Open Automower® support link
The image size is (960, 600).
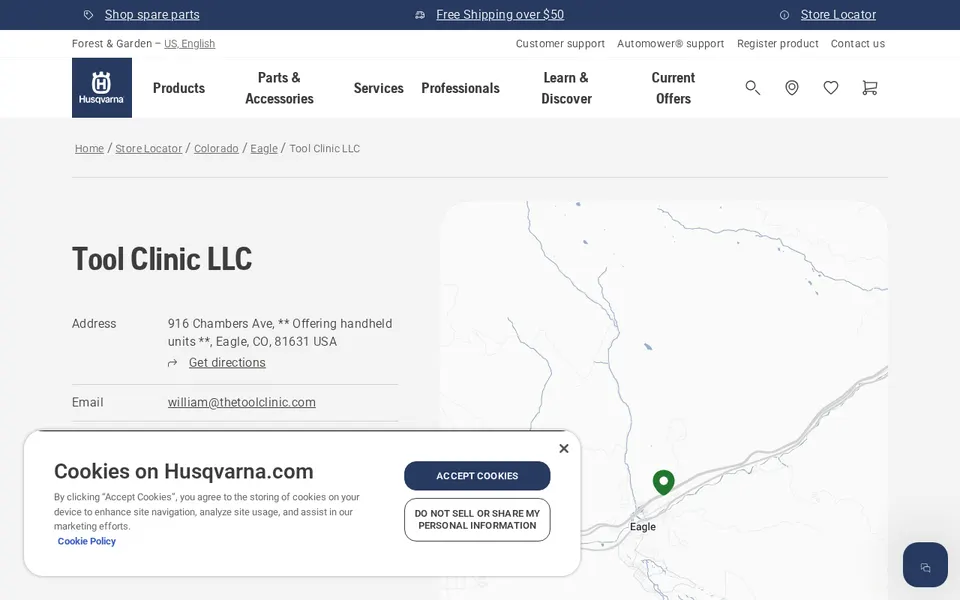(x=670, y=43)
